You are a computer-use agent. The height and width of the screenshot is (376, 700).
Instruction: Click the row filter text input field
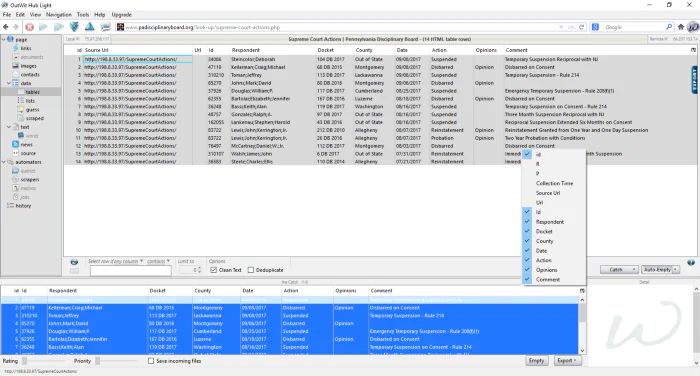130,271
